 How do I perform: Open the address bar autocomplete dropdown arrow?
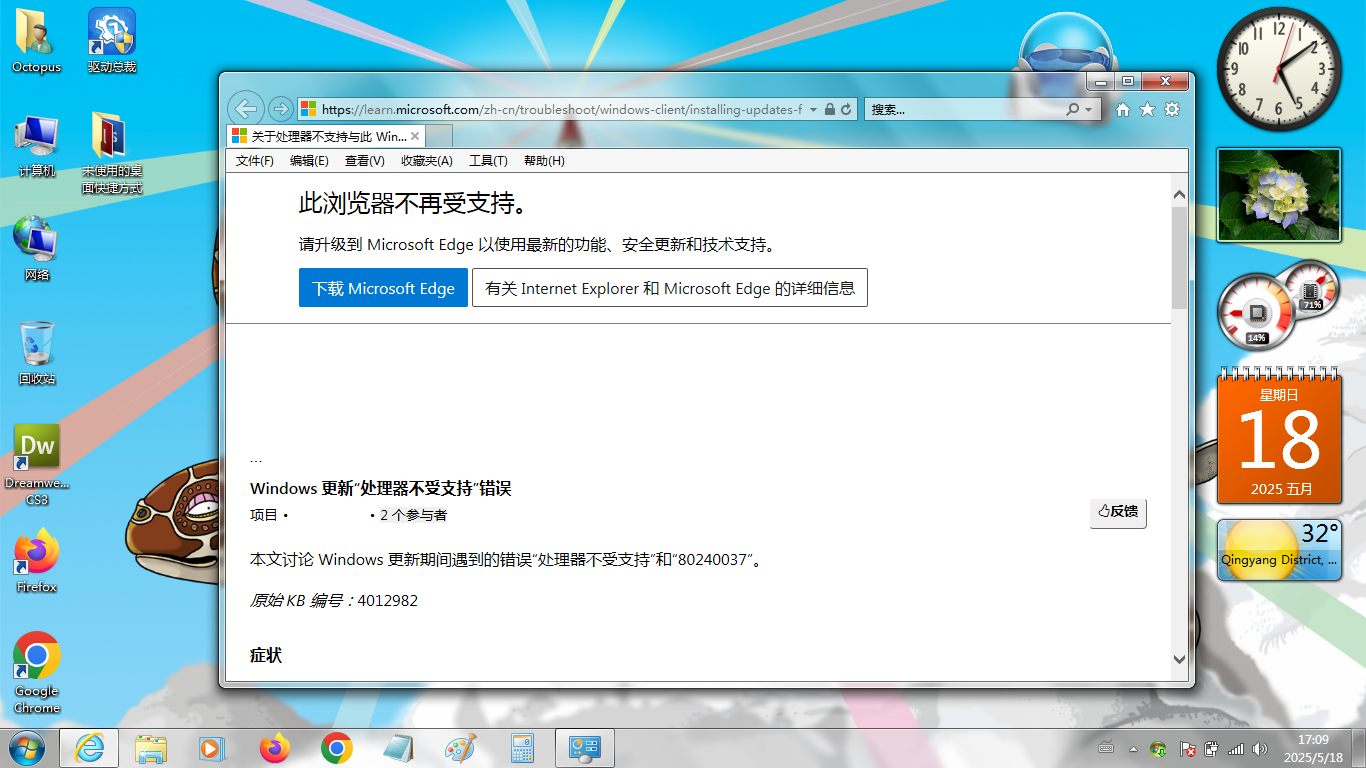click(813, 109)
